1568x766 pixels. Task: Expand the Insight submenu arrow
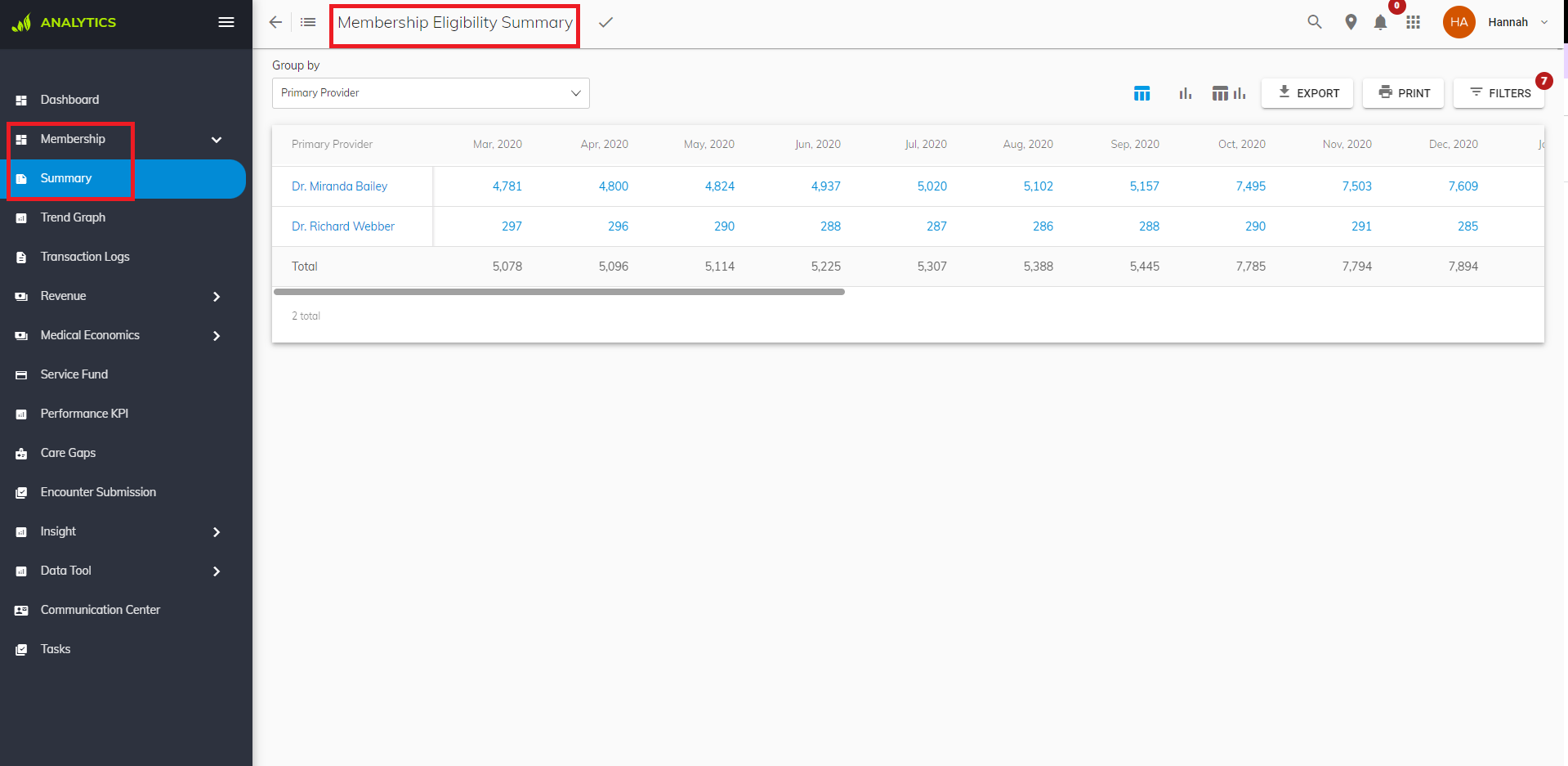click(x=217, y=531)
